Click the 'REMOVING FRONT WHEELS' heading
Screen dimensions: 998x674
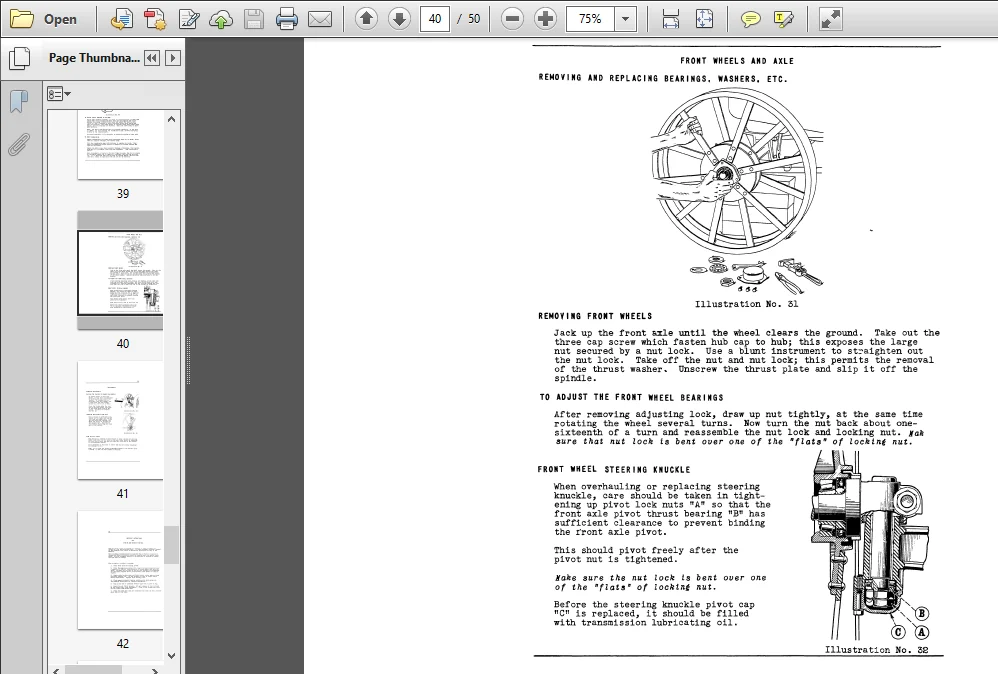595,316
